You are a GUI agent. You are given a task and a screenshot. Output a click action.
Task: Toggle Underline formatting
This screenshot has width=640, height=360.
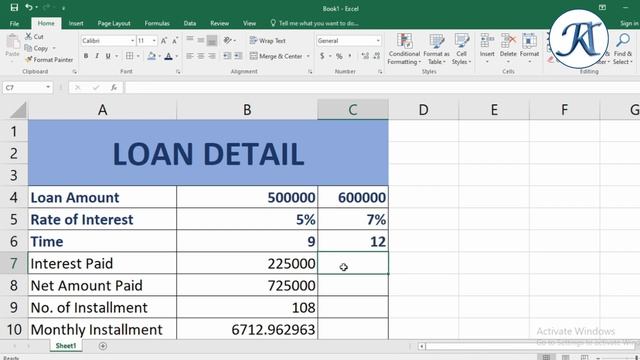pyautogui.click(x=108, y=56)
